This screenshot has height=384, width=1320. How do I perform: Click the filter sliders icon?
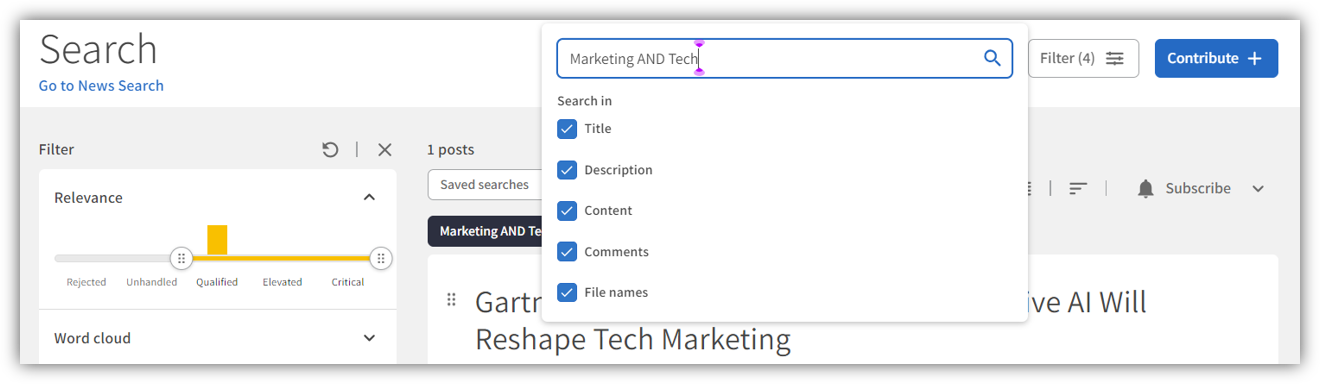click(x=1115, y=58)
